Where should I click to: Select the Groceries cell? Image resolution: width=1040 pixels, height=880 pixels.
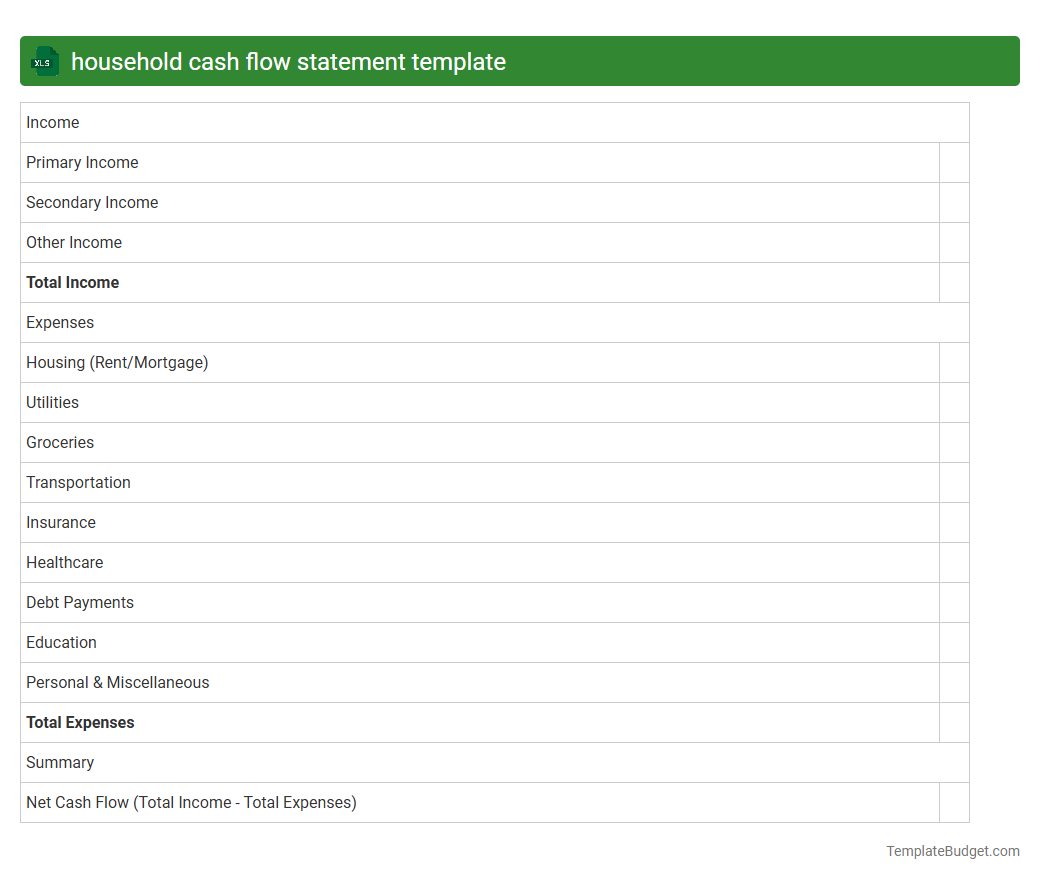tap(60, 442)
